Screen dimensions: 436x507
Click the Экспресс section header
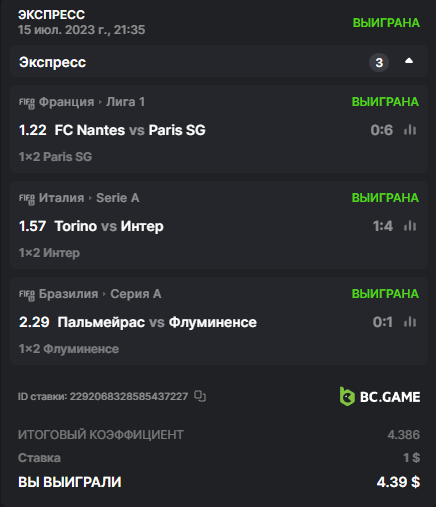tap(219, 62)
